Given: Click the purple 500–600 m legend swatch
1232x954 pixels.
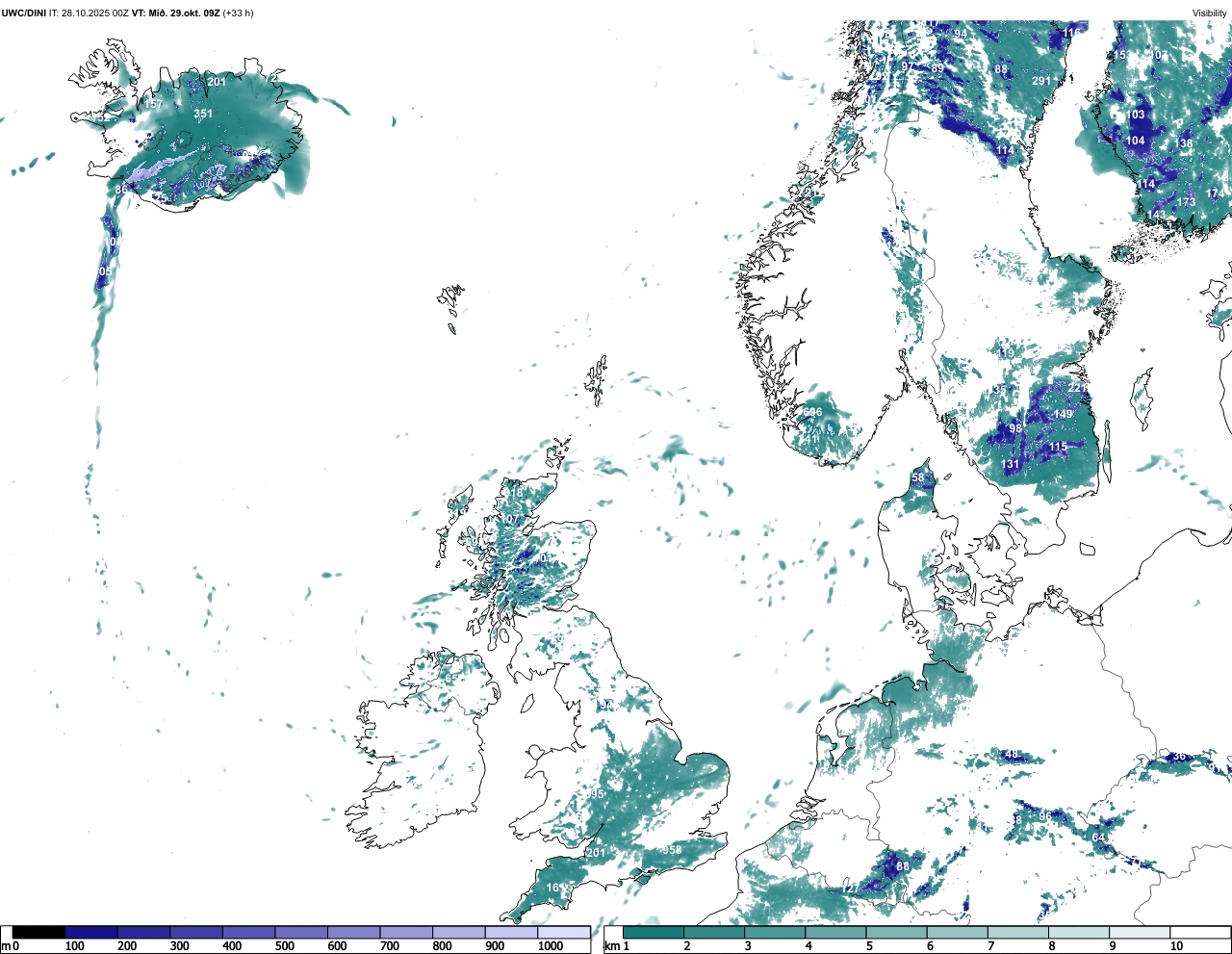Looking at the screenshot, I should tap(301, 932).
